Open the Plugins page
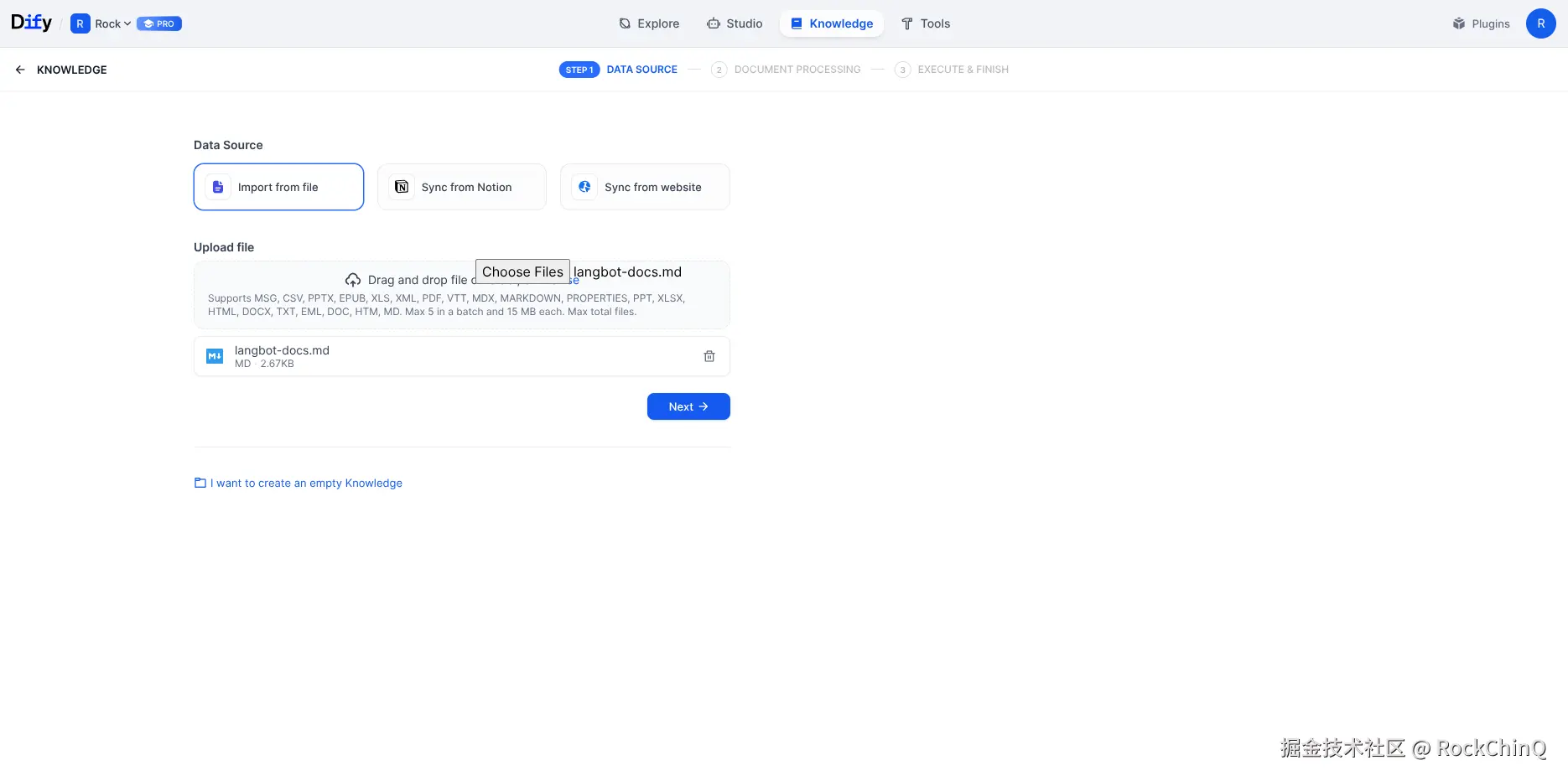1568x781 pixels. 1481,23
